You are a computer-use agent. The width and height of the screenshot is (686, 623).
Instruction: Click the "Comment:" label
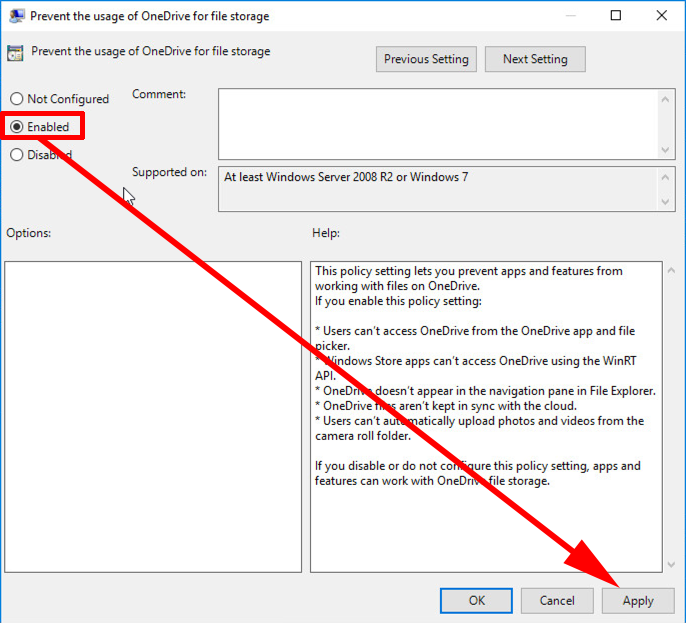coord(159,94)
